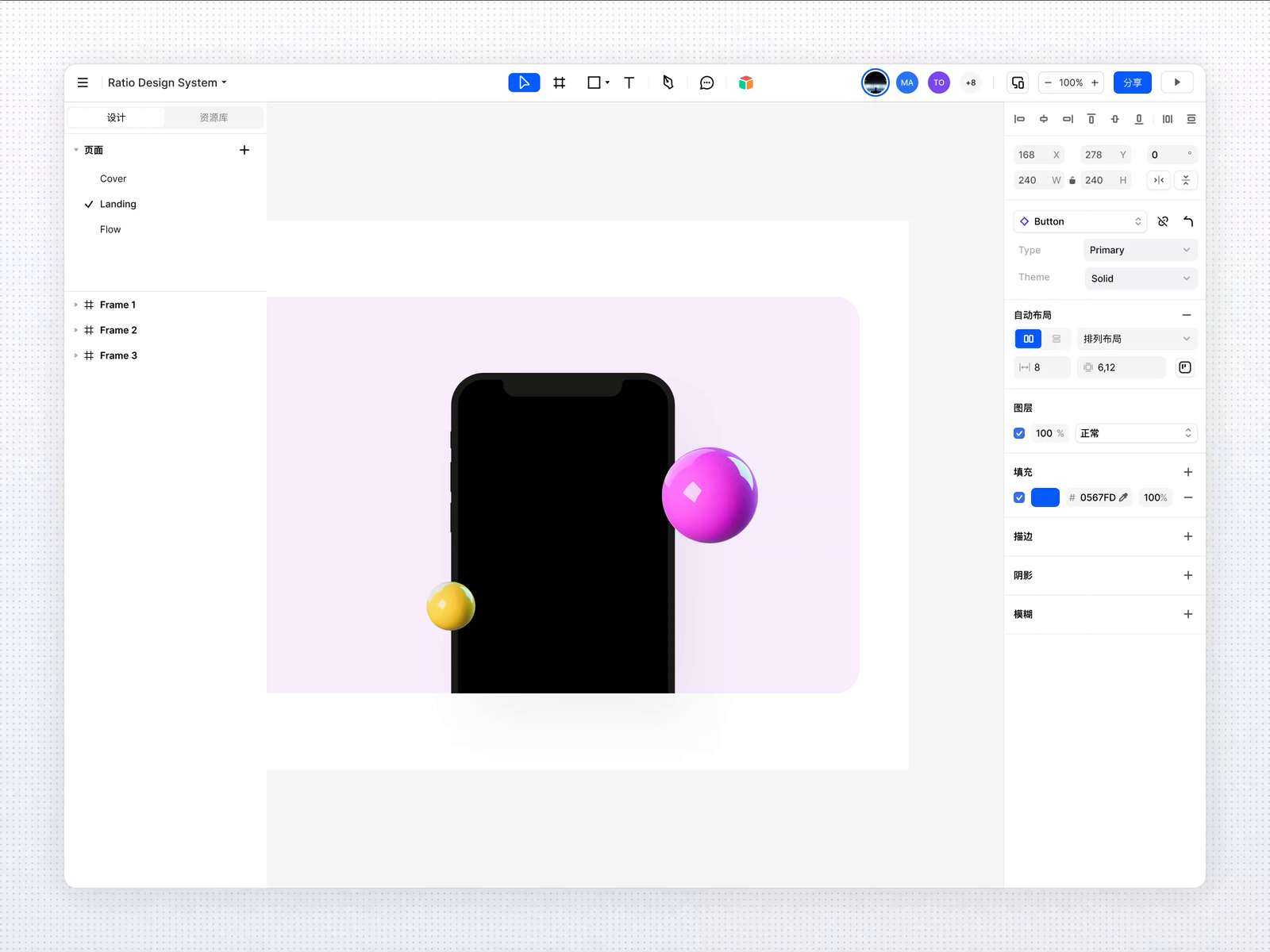Toggle the fill visibility checkbox
Image resolution: width=1270 pixels, height=952 pixels.
tap(1019, 497)
